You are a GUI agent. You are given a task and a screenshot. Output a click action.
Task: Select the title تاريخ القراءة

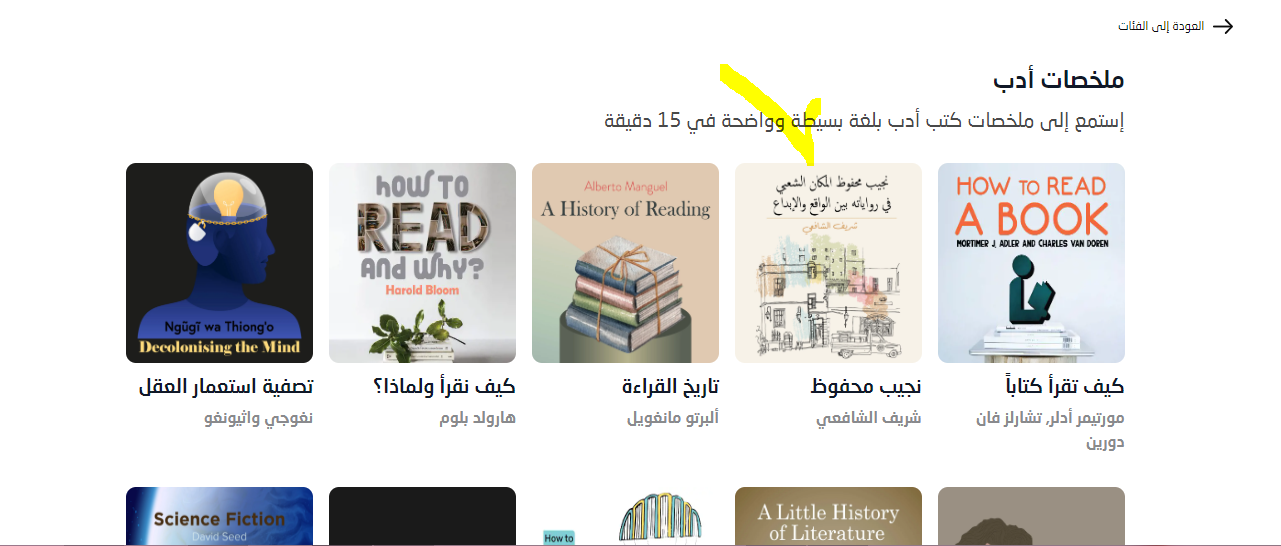click(670, 387)
